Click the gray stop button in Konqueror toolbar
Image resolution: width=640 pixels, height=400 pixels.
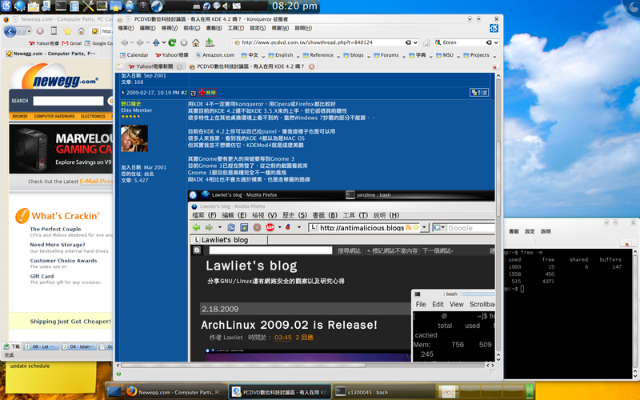[184, 42]
